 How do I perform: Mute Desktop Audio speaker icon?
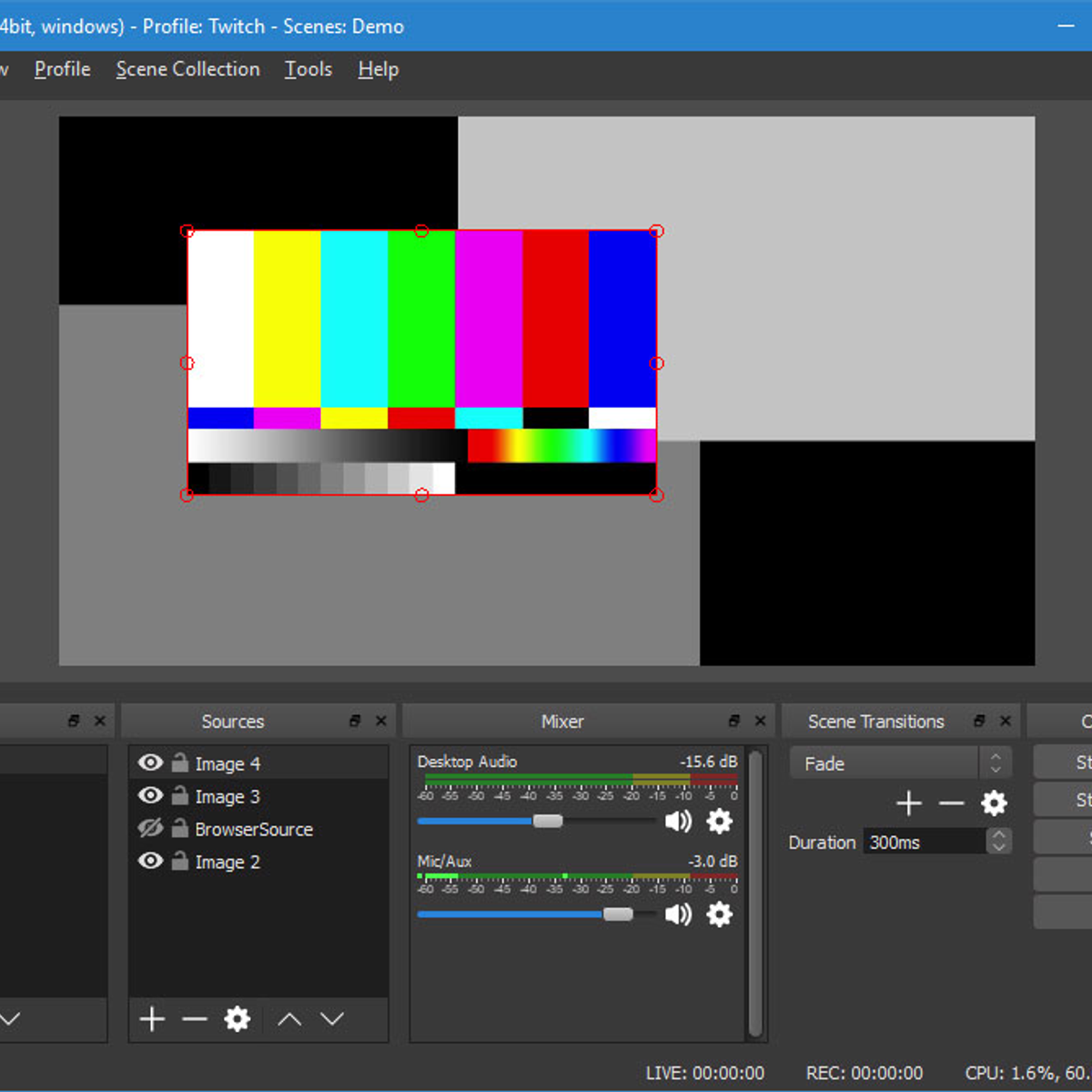coord(678,822)
